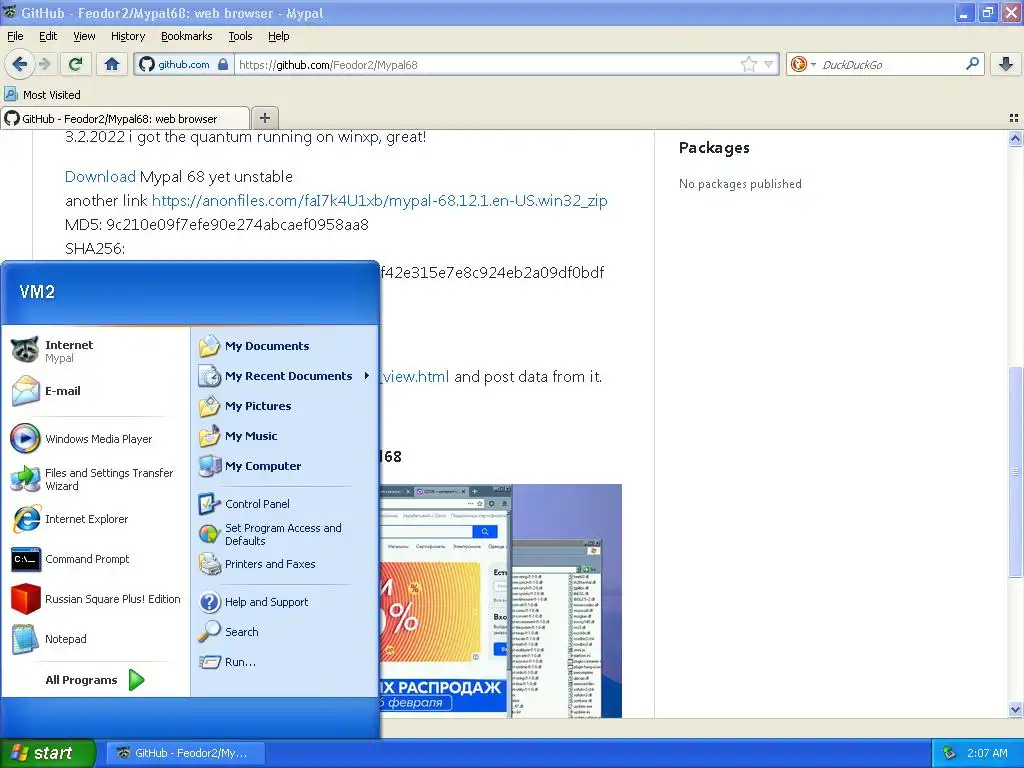Screen dimensions: 1024x768
Task: Click the browser Back arrow button
Action: tap(20, 64)
